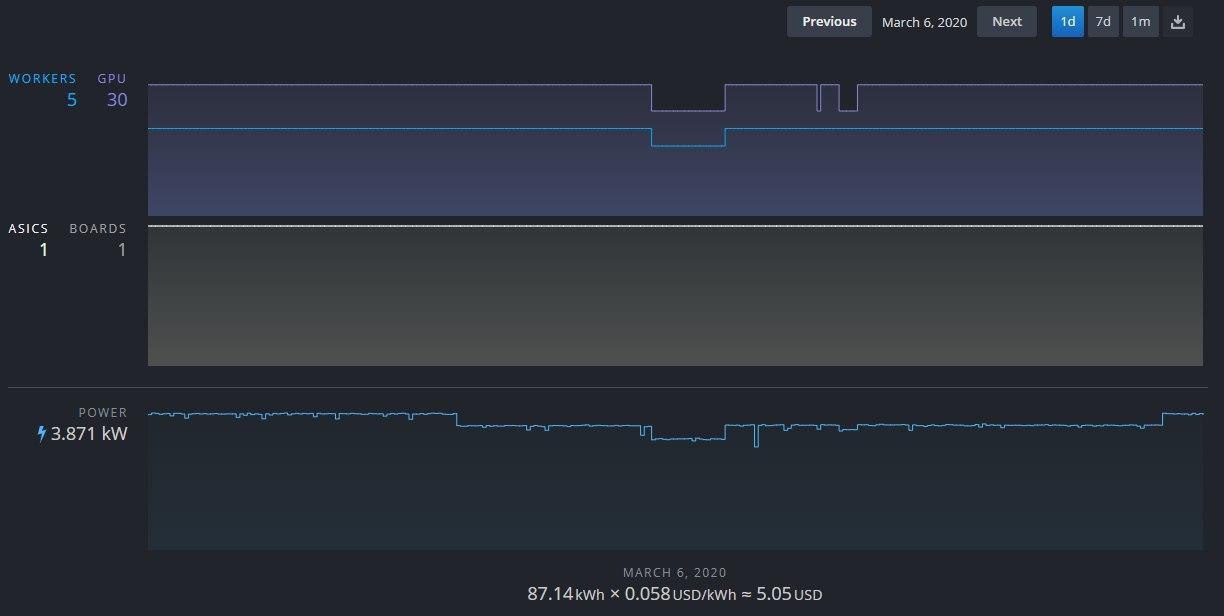Viewport: 1224px width, 616px height.
Task: Click the March 6, 2020 date at top
Action: (924, 22)
